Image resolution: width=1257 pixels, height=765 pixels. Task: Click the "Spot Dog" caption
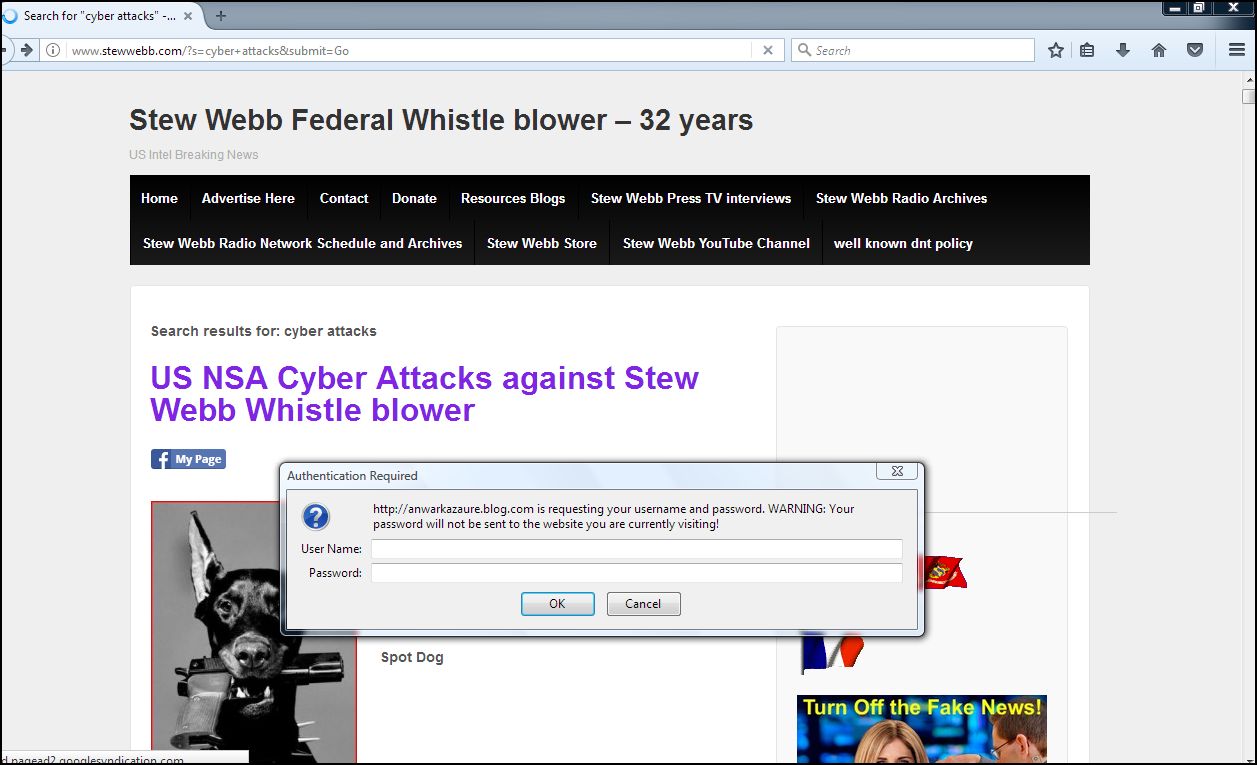pyautogui.click(x=412, y=657)
